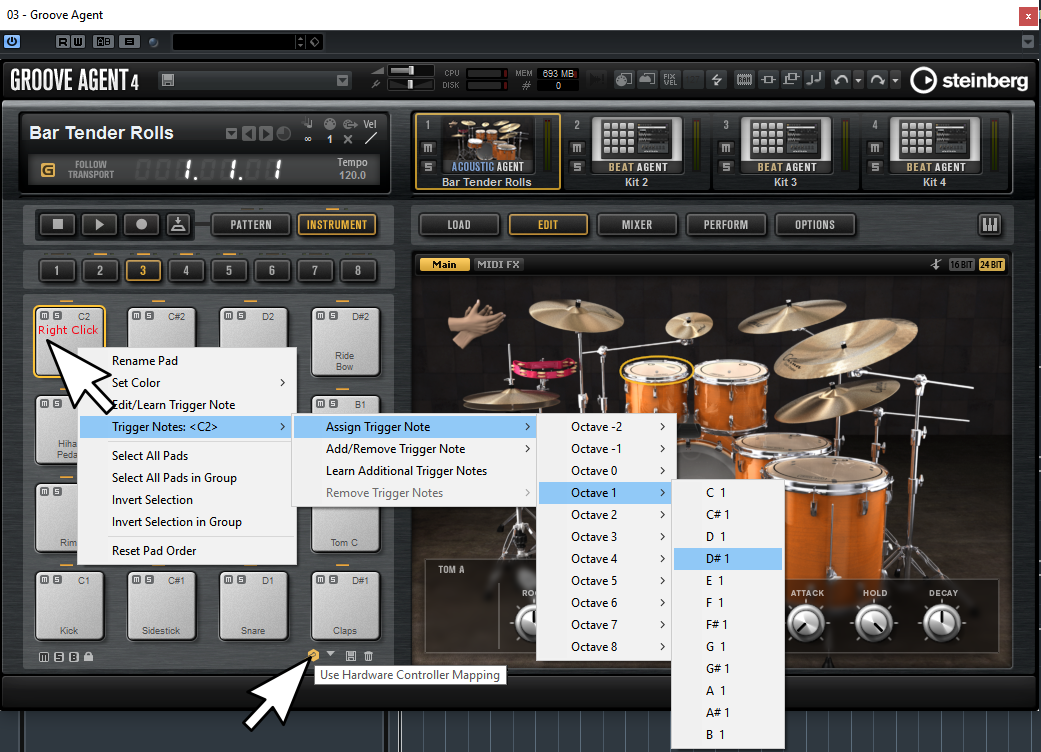Expand the Octave 8 submenu
The width and height of the screenshot is (1041, 752).
click(605, 647)
